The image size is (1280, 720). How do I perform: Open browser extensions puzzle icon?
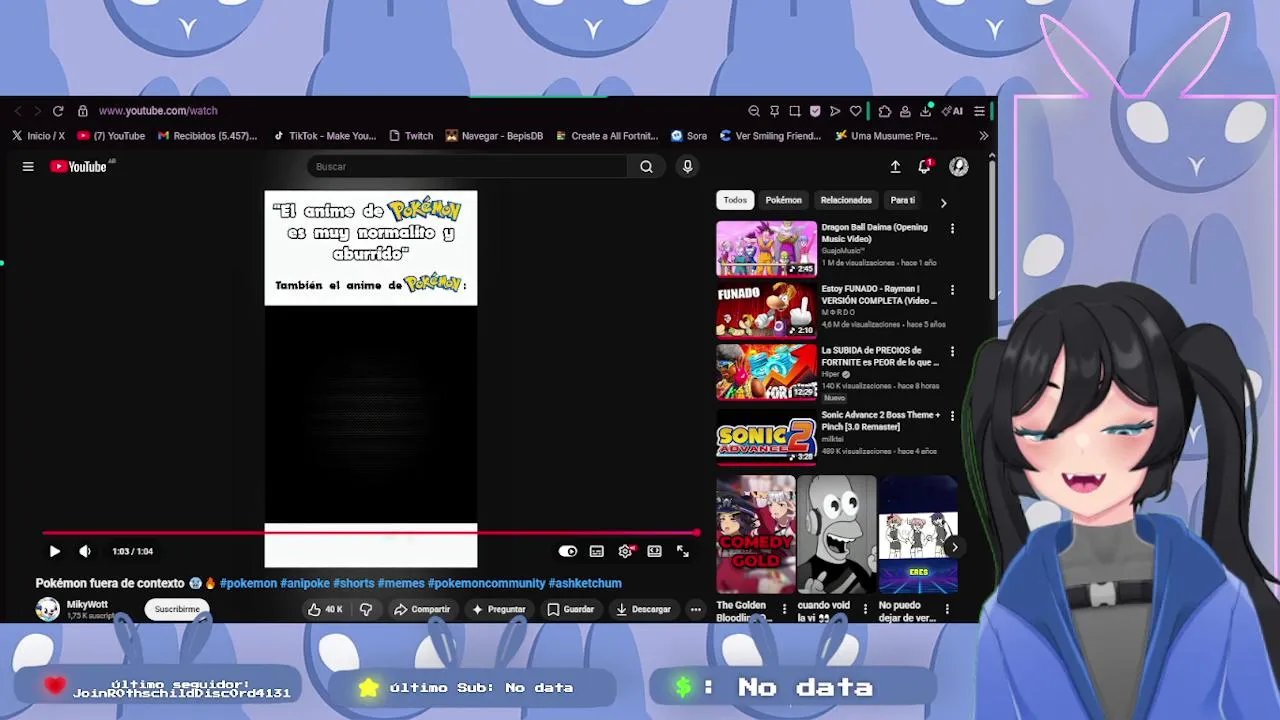[885, 111]
